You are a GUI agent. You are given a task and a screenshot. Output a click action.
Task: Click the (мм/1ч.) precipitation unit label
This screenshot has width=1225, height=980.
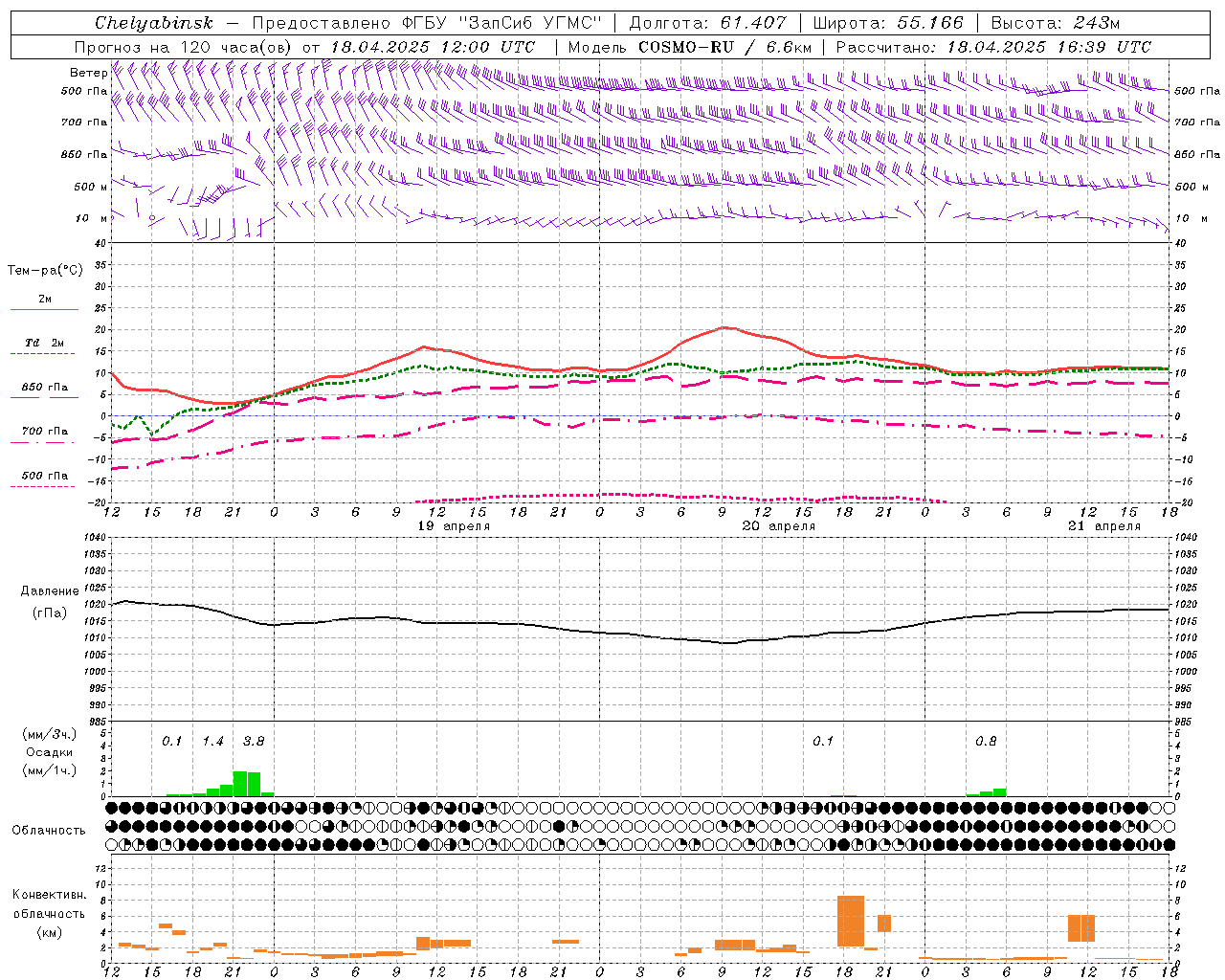pyautogui.click(x=50, y=770)
